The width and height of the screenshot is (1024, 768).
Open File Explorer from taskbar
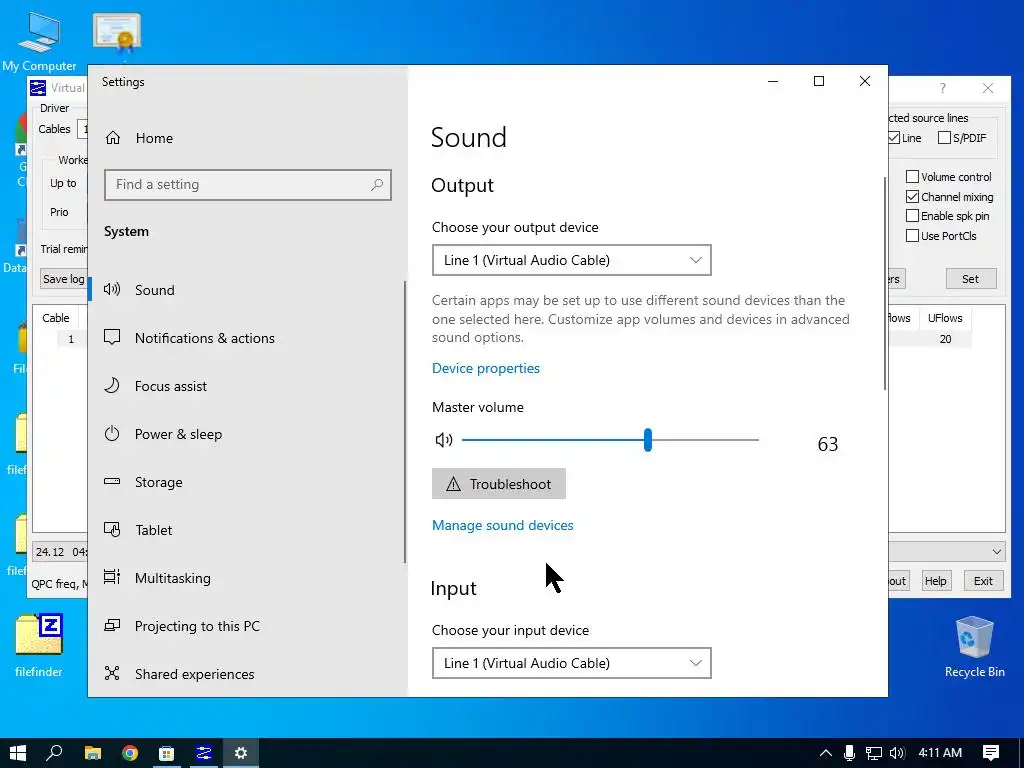93,753
